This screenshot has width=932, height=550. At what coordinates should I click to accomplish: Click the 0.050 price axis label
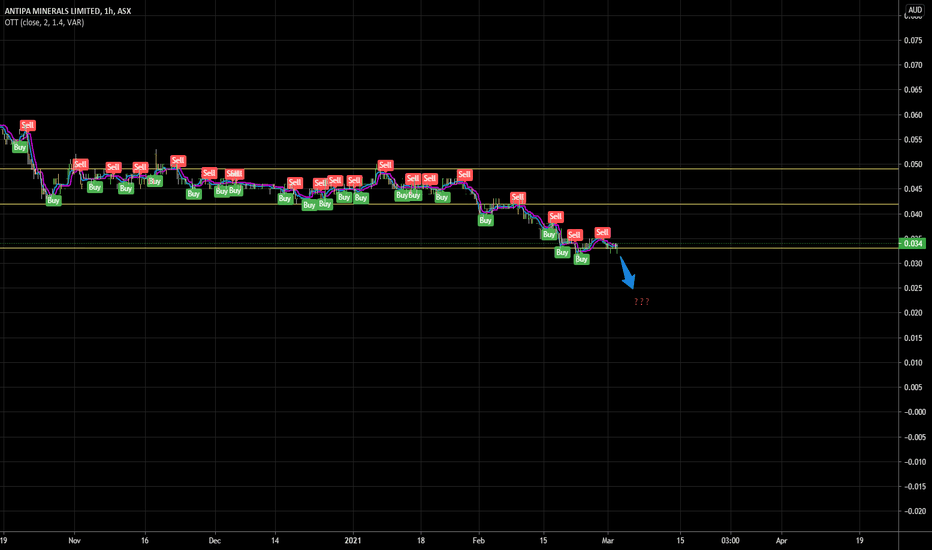pyautogui.click(x=913, y=164)
